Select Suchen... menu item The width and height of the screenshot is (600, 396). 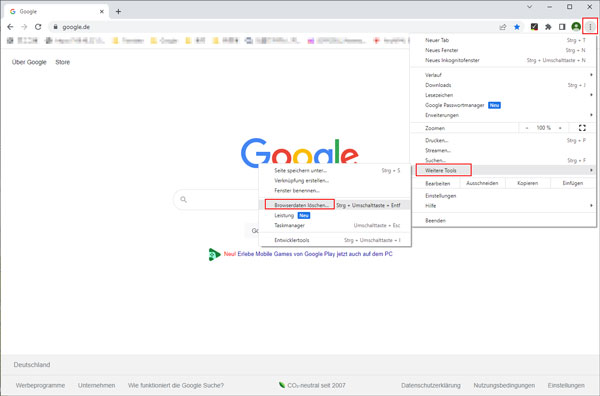504,160
